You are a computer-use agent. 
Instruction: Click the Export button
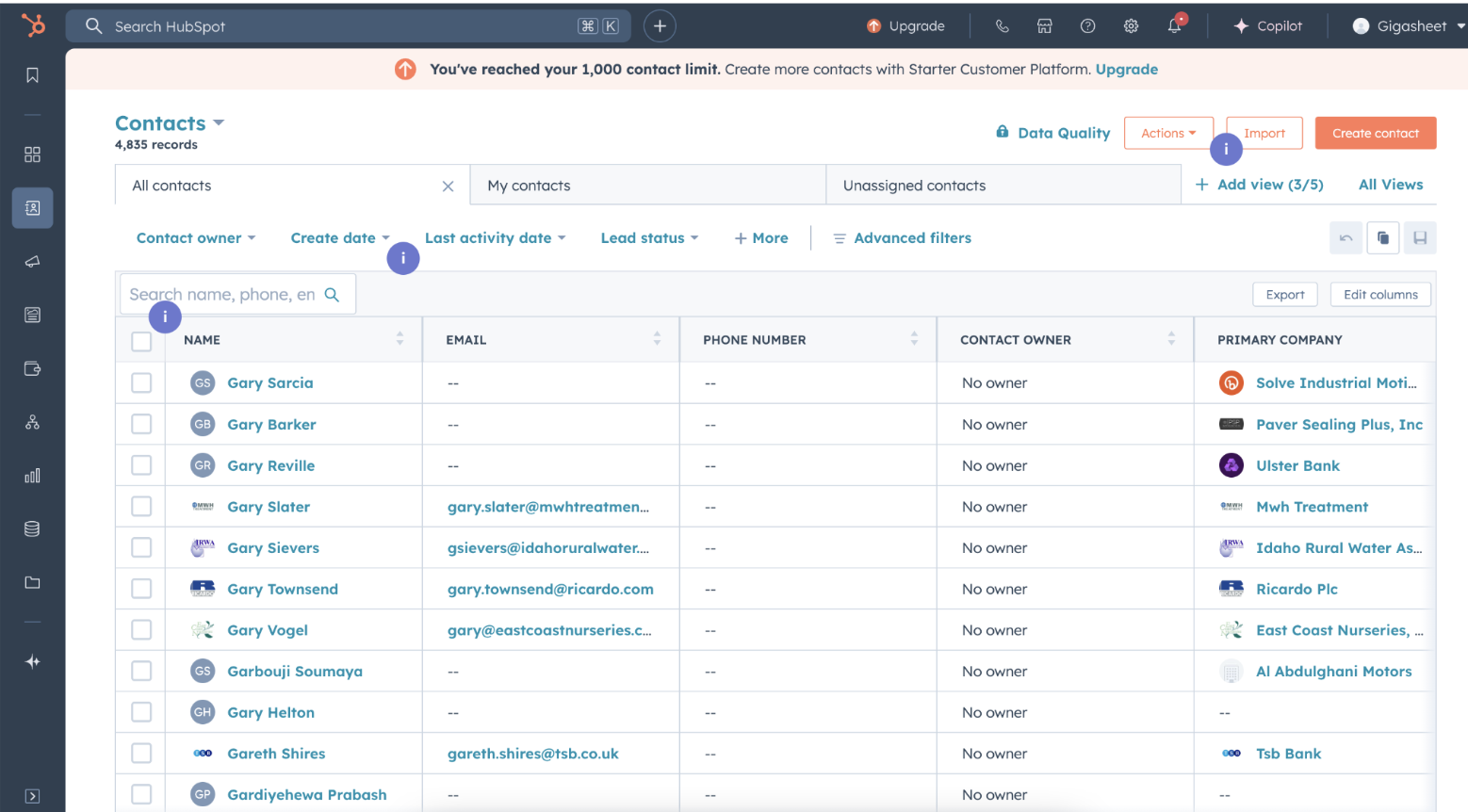[x=1285, y=295]
